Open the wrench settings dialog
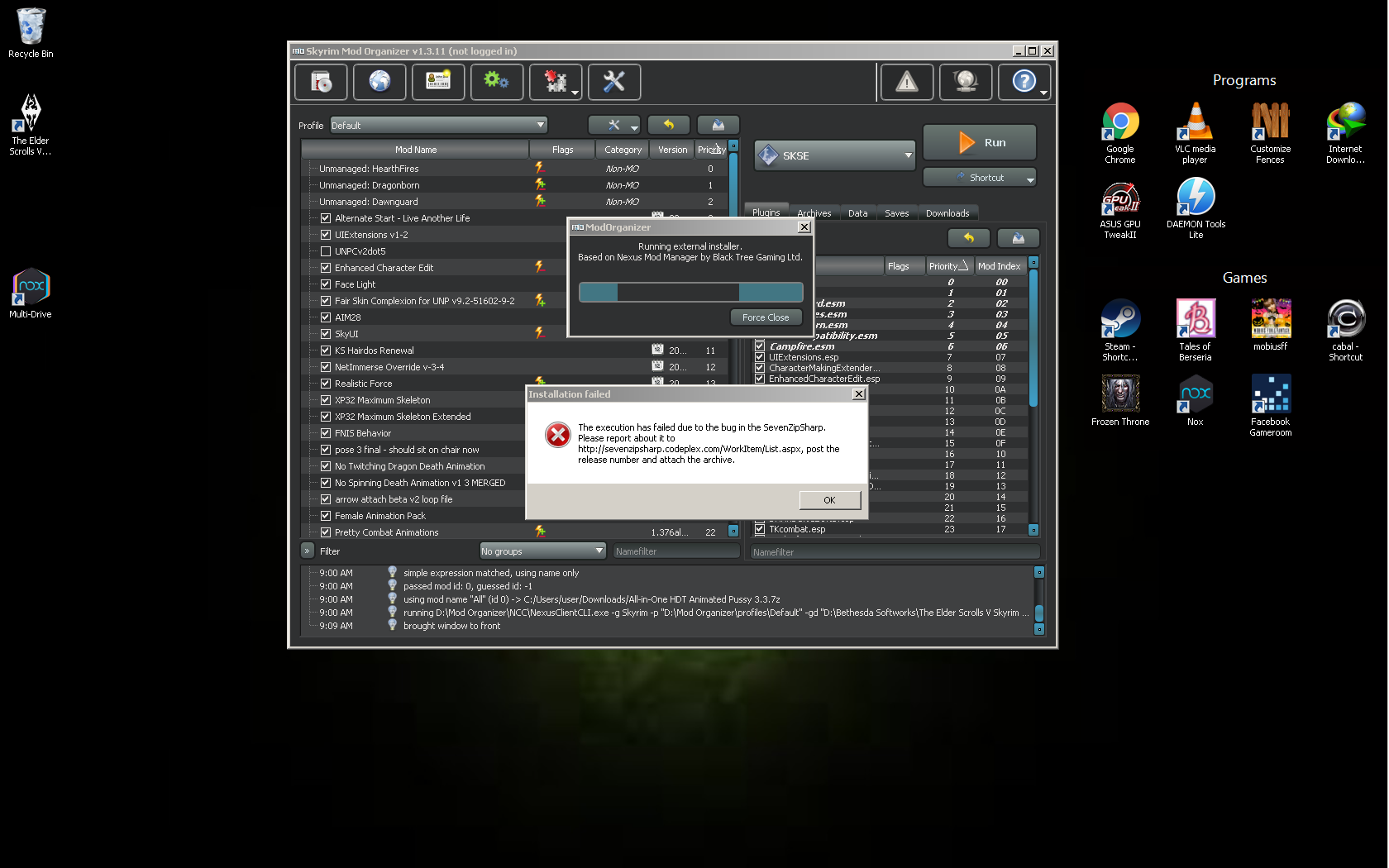Viewport: 1389px width, 868px height. pyautogui.click(x=613, y=82)
